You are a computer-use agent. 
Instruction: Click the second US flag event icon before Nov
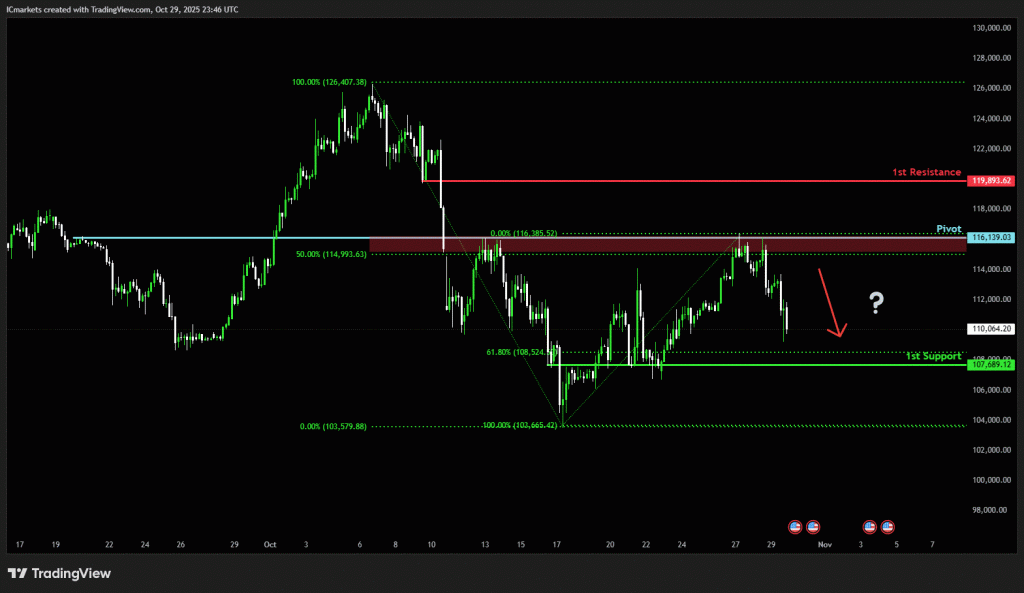pos(813,526)
